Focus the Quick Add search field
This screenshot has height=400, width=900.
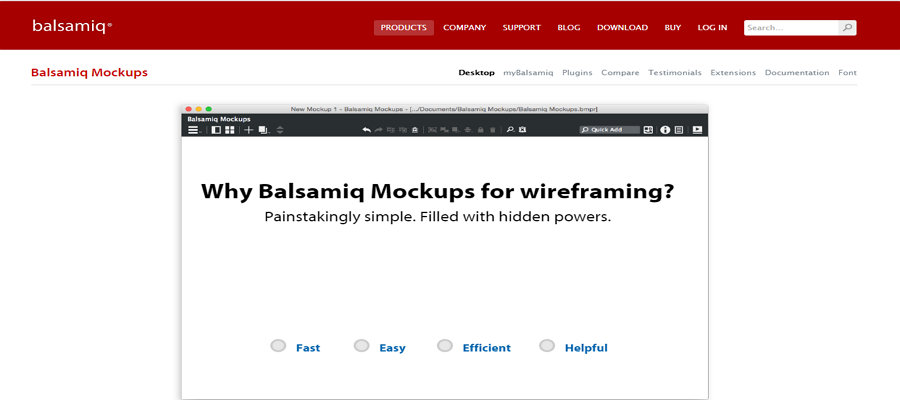[x=610, y=130]
